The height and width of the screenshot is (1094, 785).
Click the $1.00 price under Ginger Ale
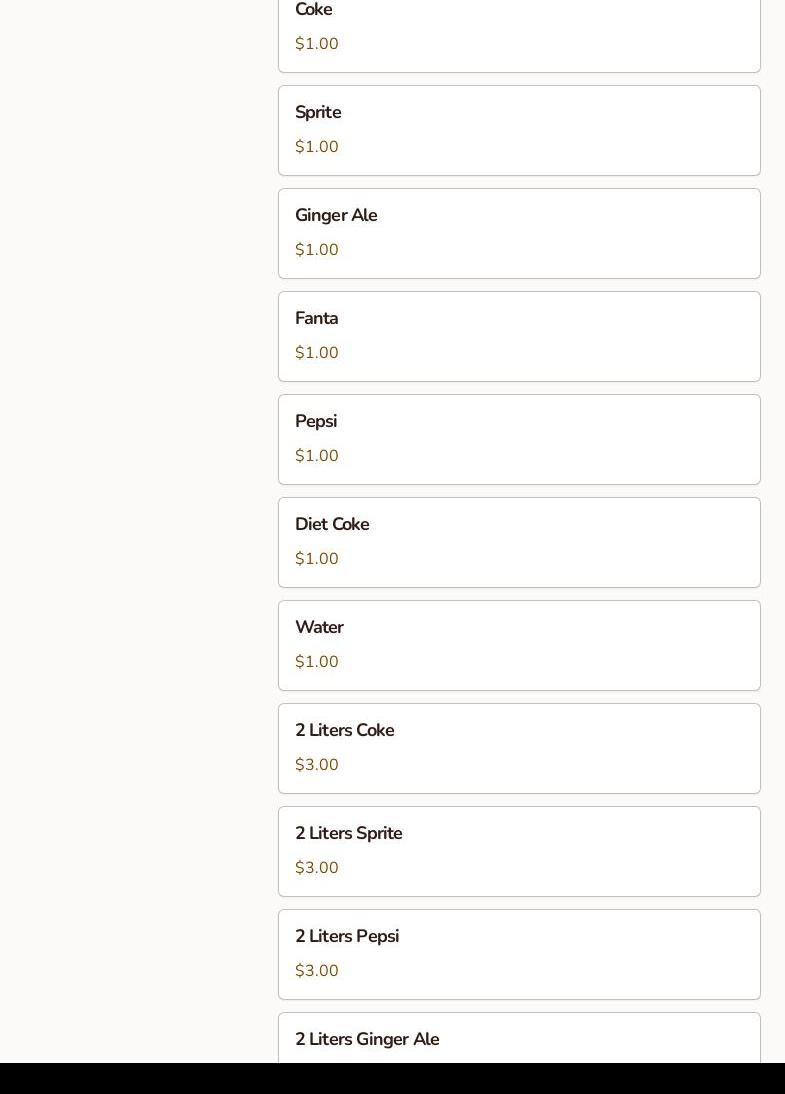(317, 250)
